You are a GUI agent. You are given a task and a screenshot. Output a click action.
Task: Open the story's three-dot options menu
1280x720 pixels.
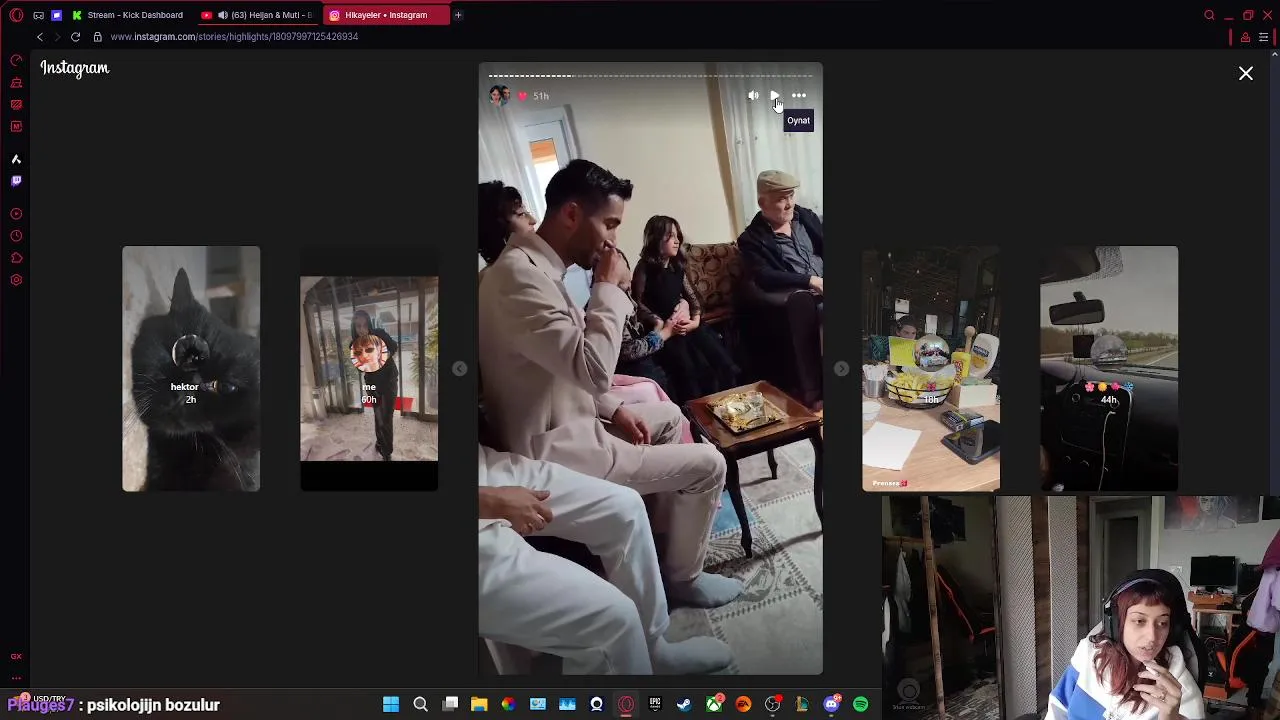pyautogui.click(x=799, y=96)
